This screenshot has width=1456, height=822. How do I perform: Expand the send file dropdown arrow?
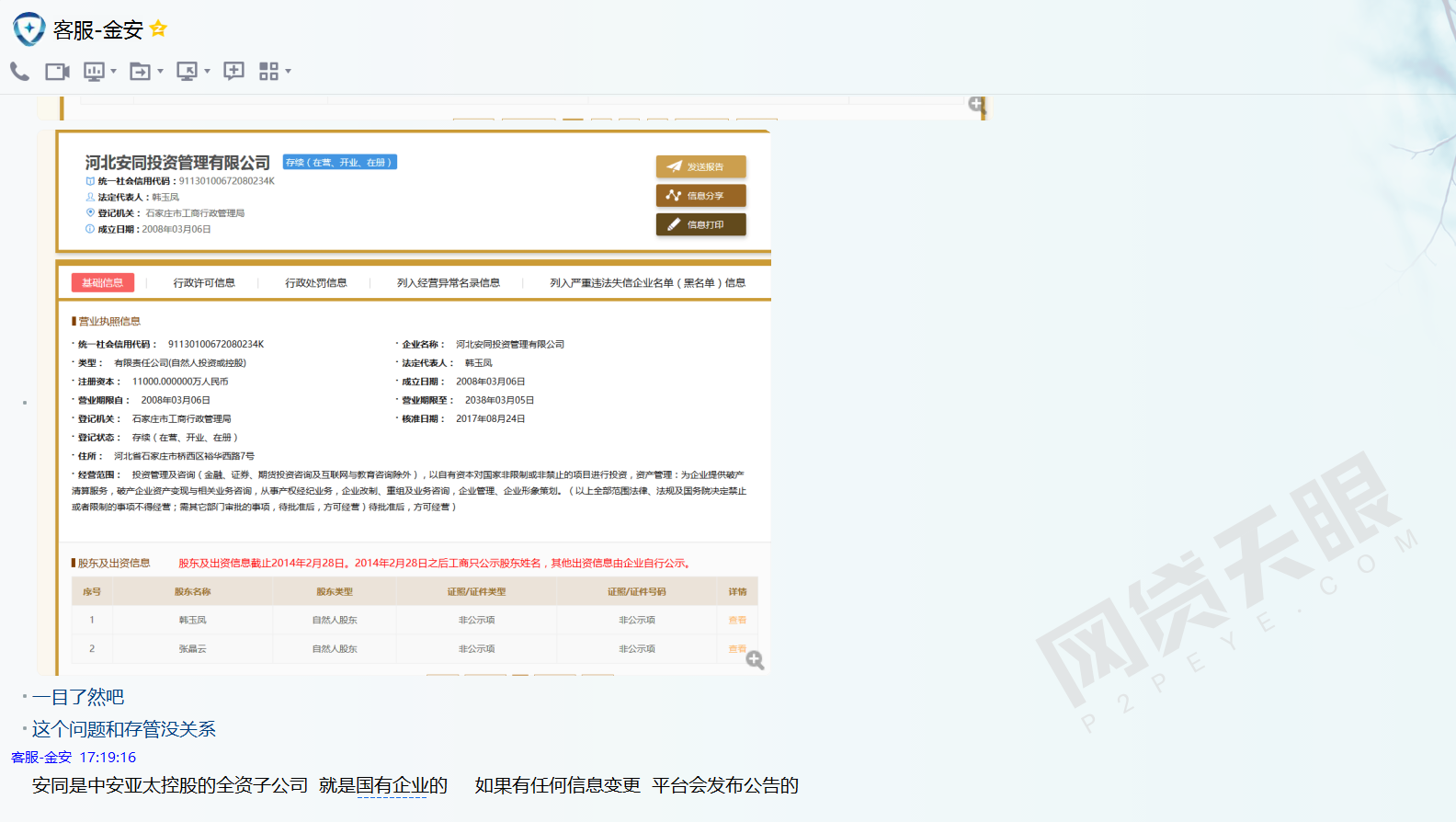point(161,71)
